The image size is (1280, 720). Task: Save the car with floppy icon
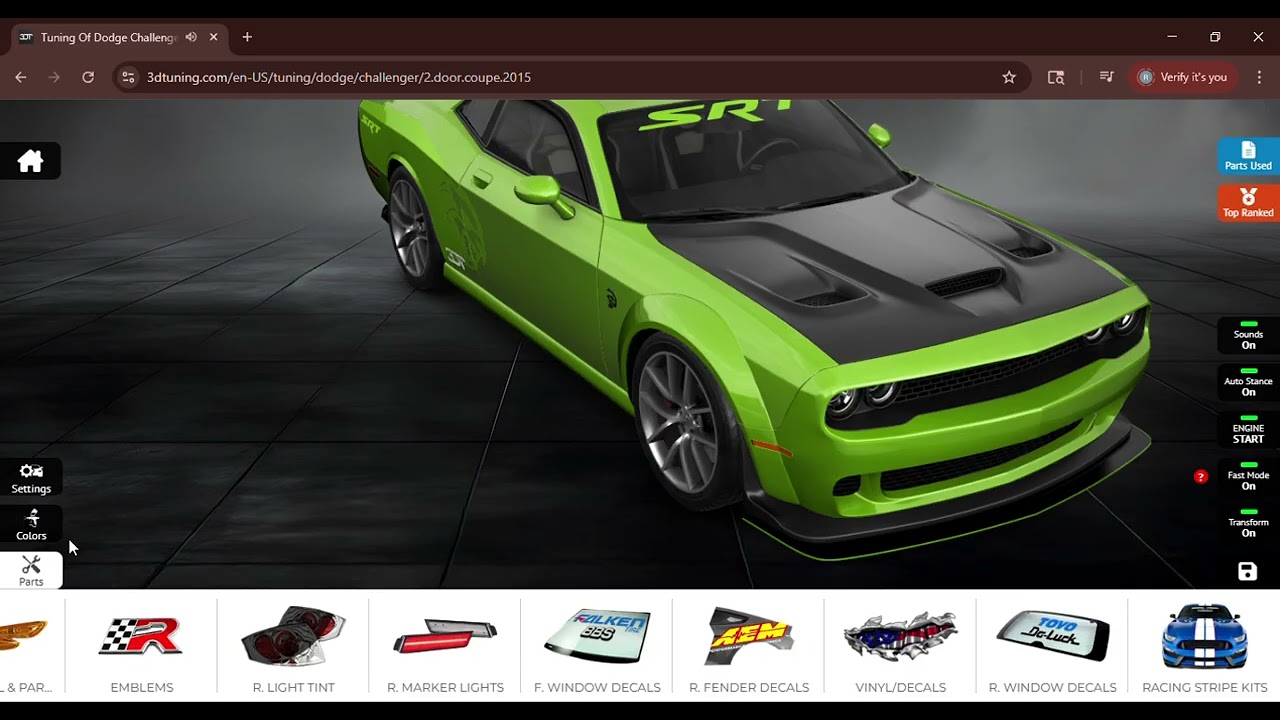point(1247,571)
